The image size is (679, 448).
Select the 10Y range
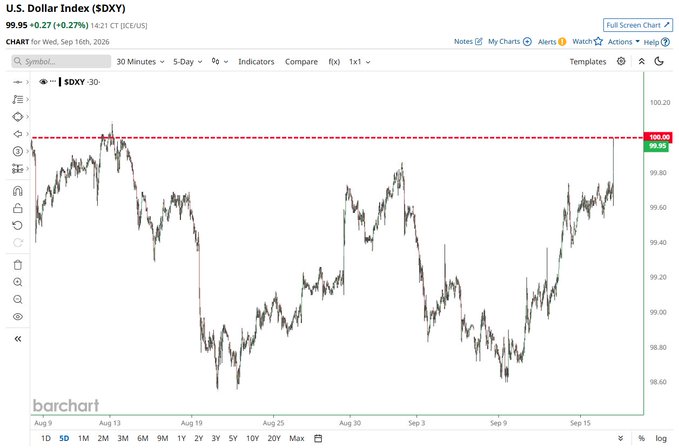tap(252, 438)
